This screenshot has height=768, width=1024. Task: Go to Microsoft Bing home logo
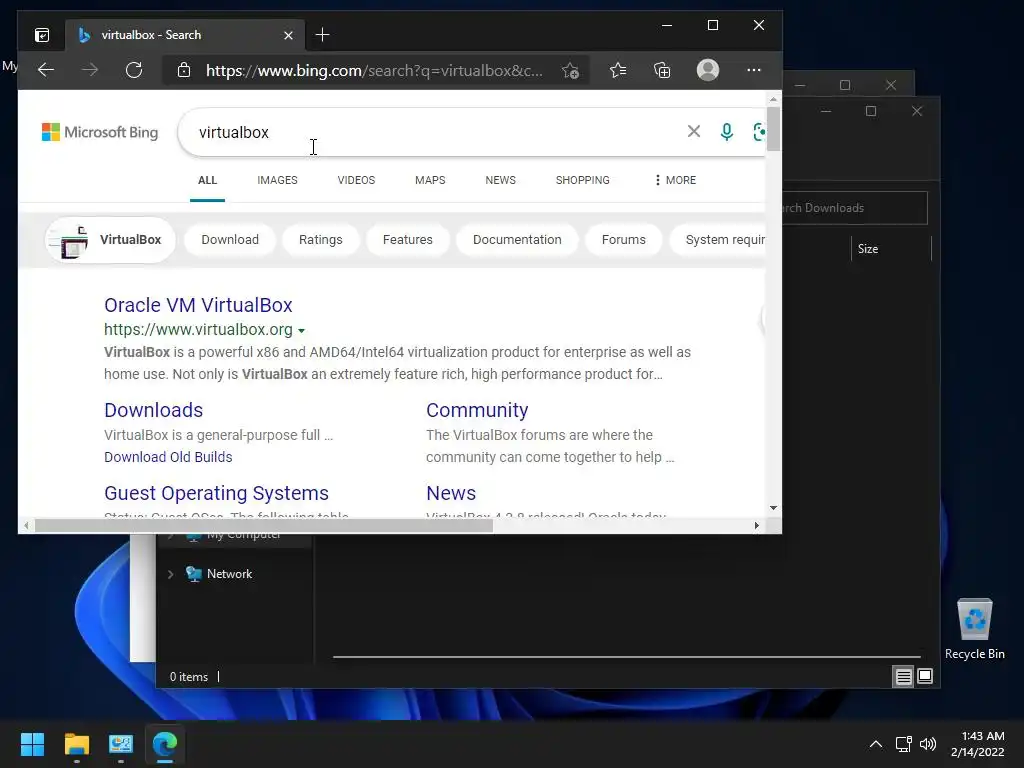(x=100, y=132)
